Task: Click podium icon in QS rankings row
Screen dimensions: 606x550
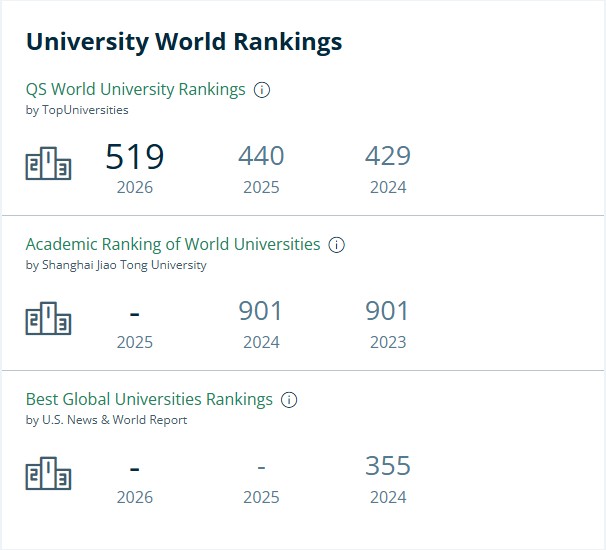Action: [x=48, y=163]
